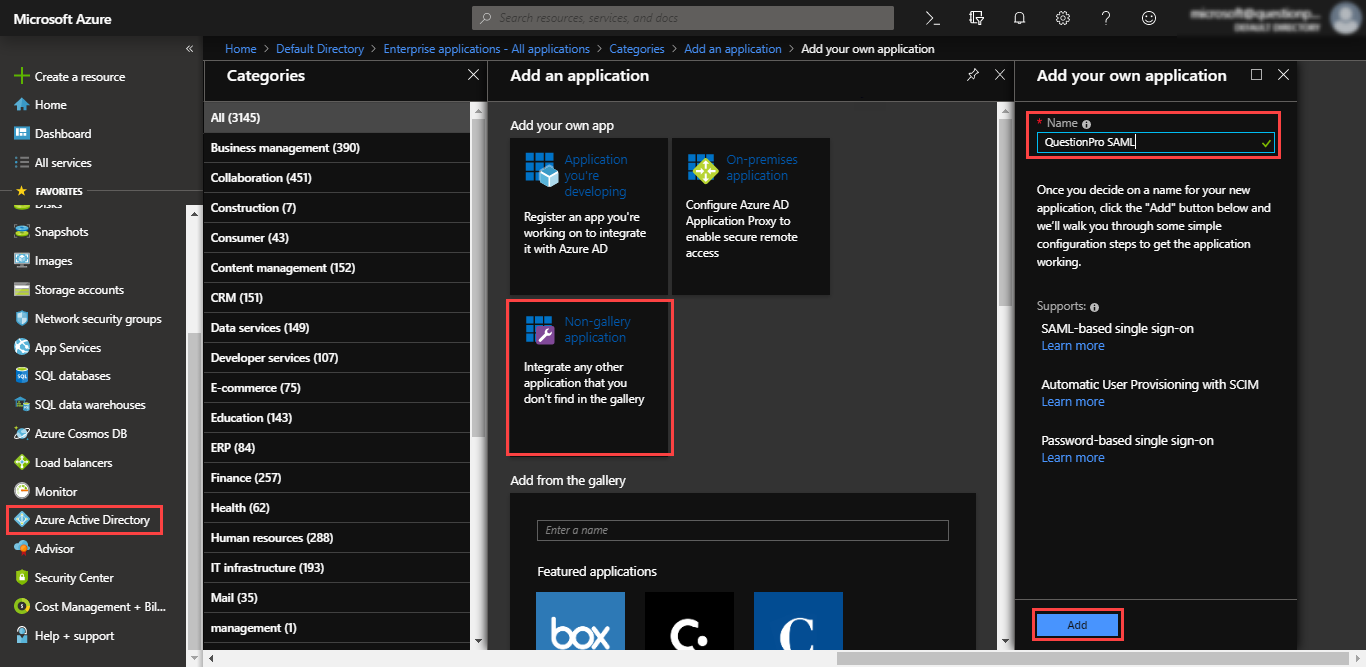The height and width of the screenshot is (667, 1366).
Task: Pin the Add an application blade
Action: point(972,75)
